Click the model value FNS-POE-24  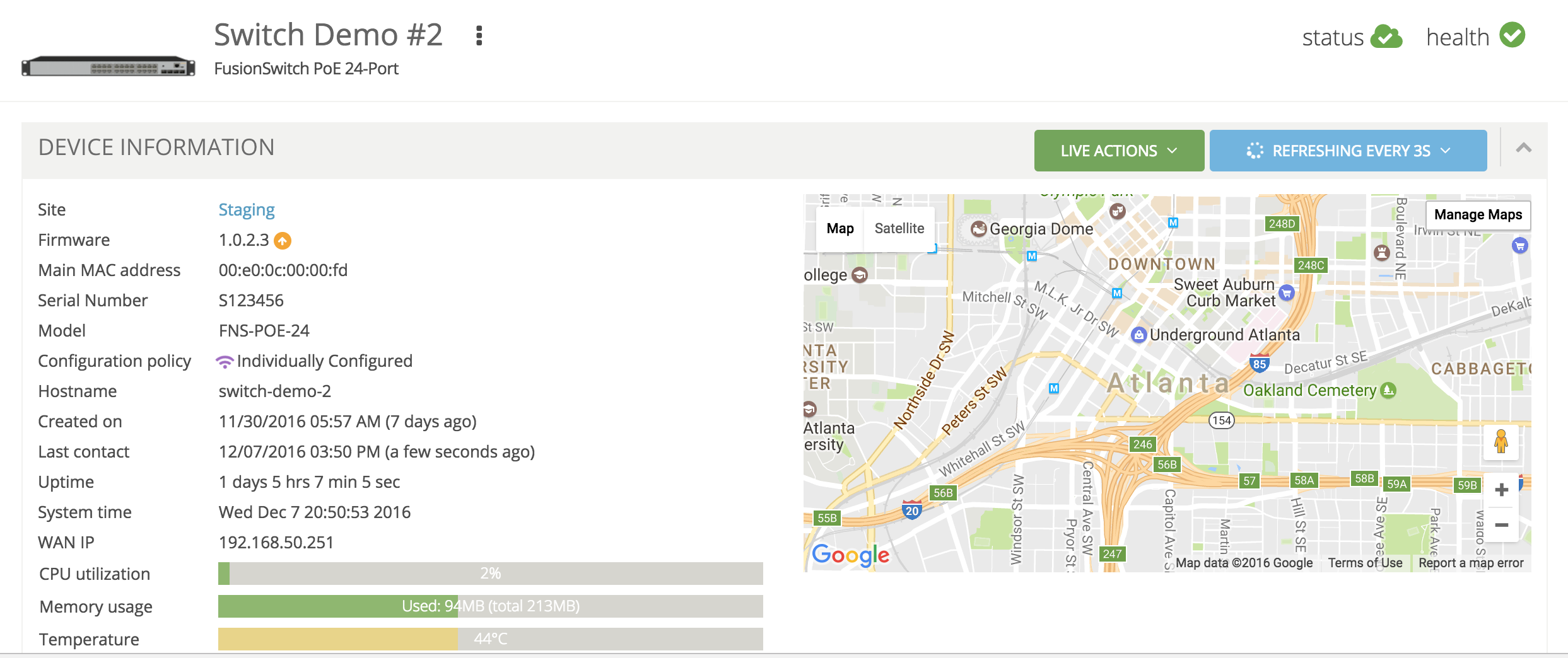tap(264, 331)
